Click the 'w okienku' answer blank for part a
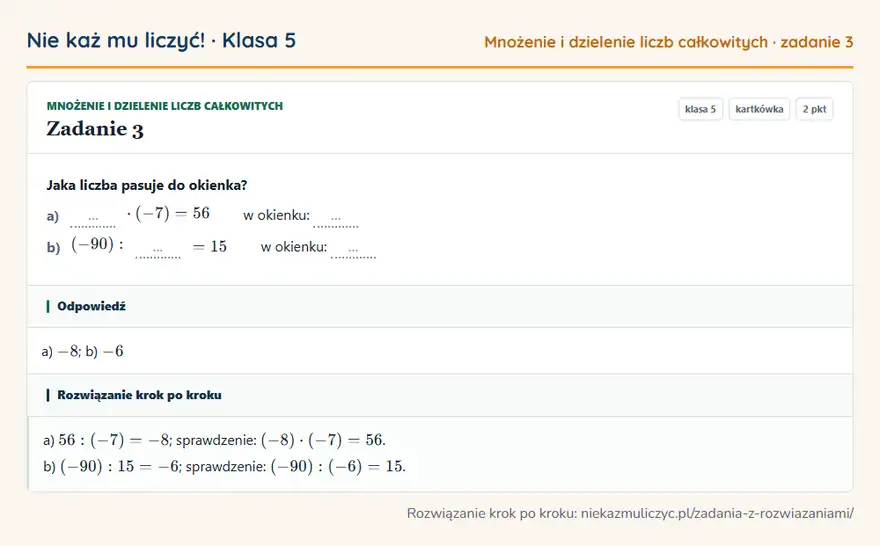 [x=336, y=218]
